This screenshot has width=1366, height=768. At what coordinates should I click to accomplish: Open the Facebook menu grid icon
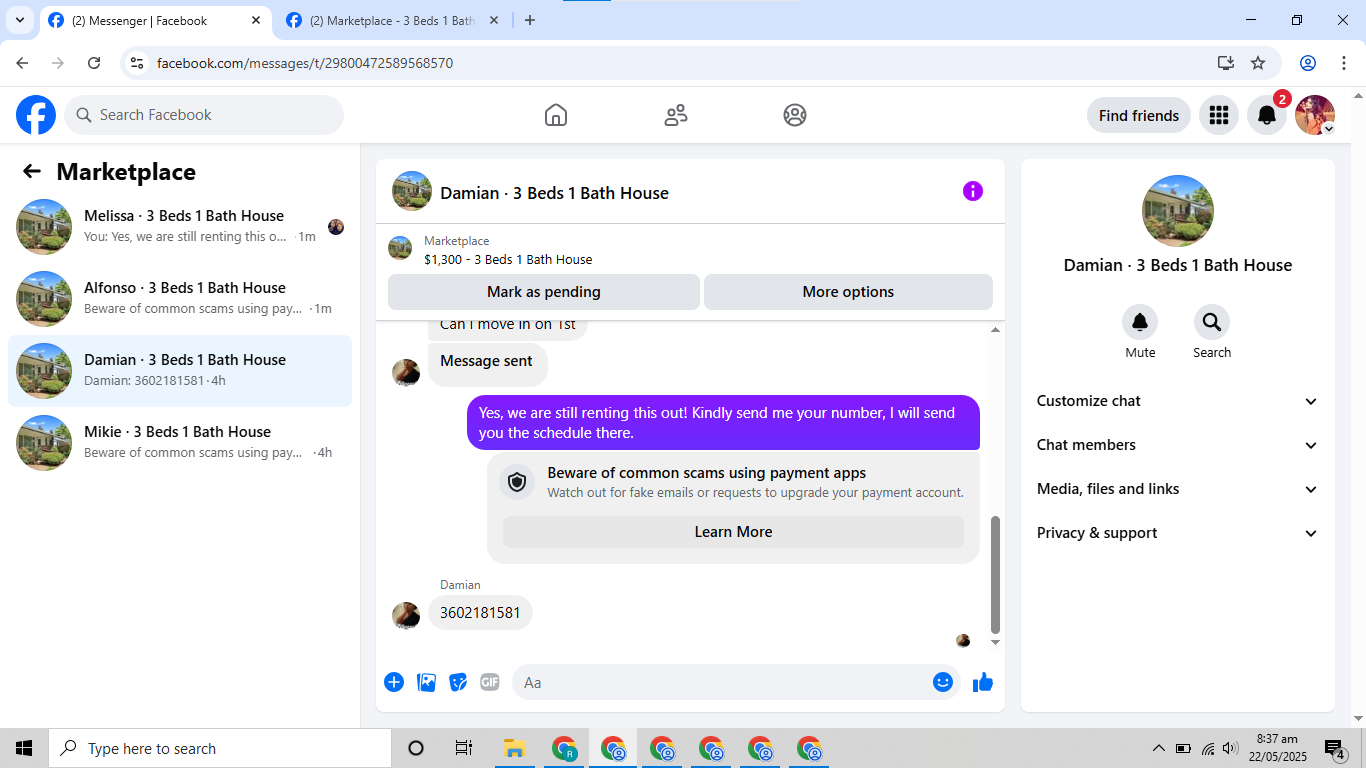point(1218,115)
